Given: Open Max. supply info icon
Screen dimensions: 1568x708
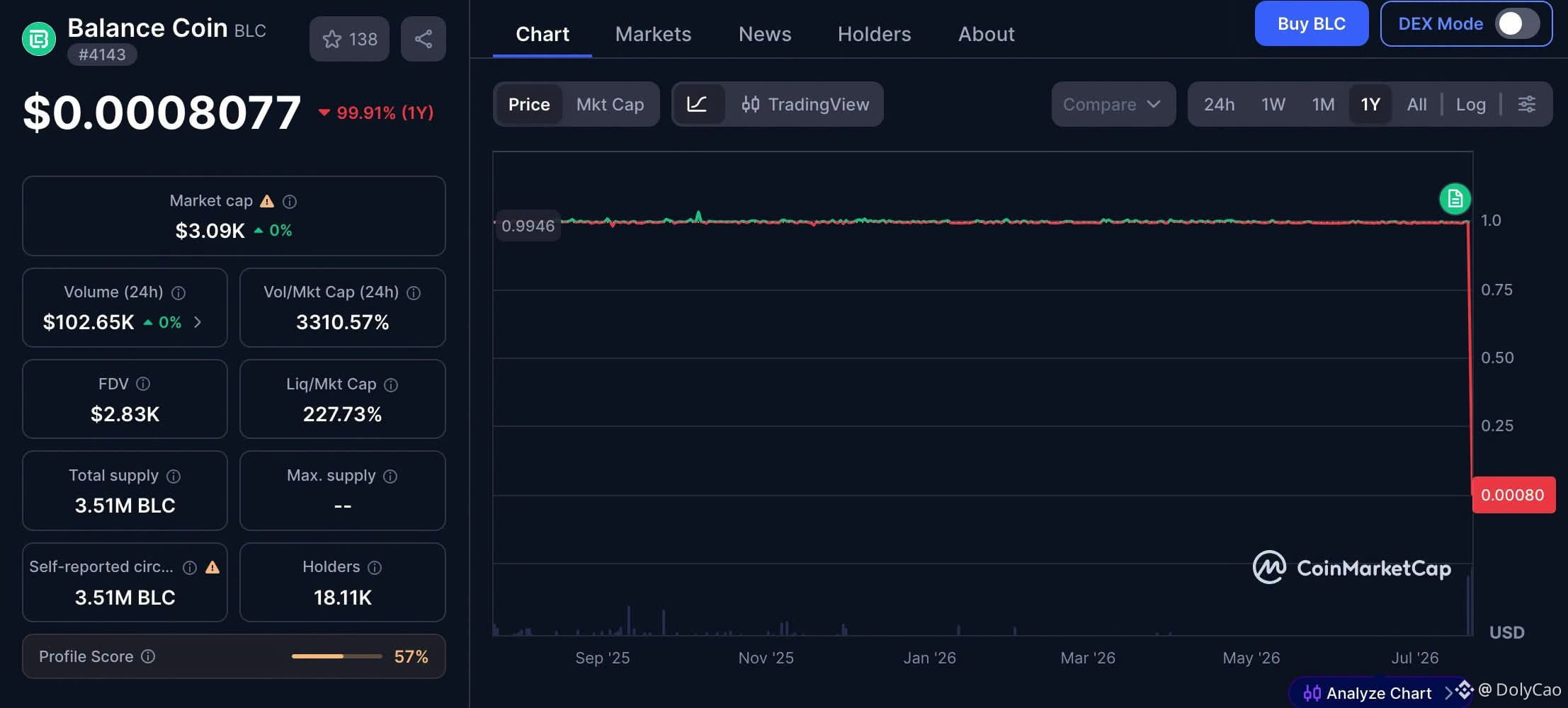Looking at the screenshot, I should pos(390,476).
